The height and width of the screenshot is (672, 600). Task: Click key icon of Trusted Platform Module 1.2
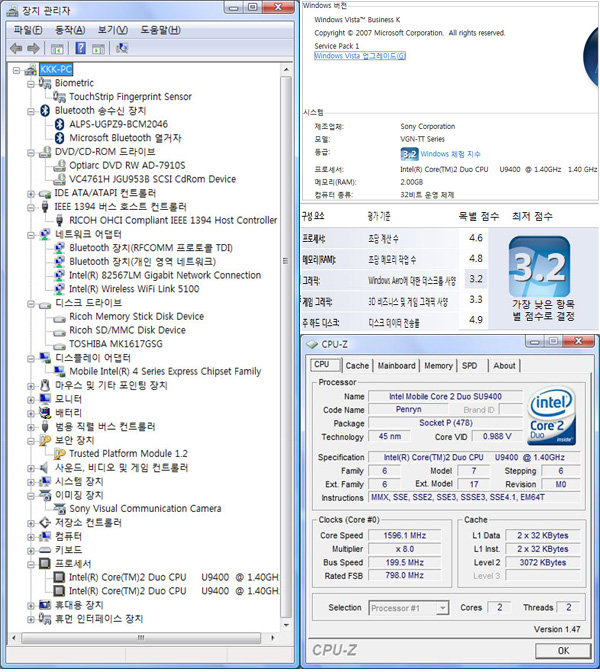[60, 453]
